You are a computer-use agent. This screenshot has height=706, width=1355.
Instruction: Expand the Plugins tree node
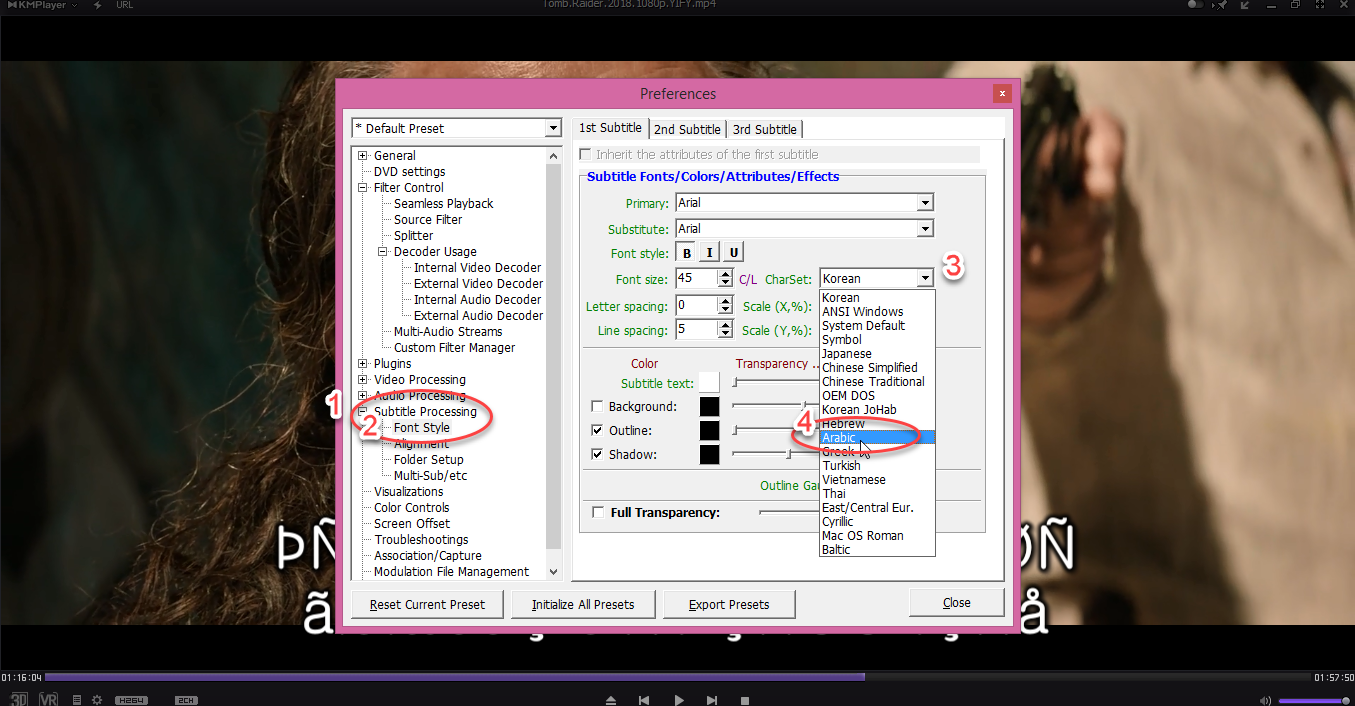point(363,364)
